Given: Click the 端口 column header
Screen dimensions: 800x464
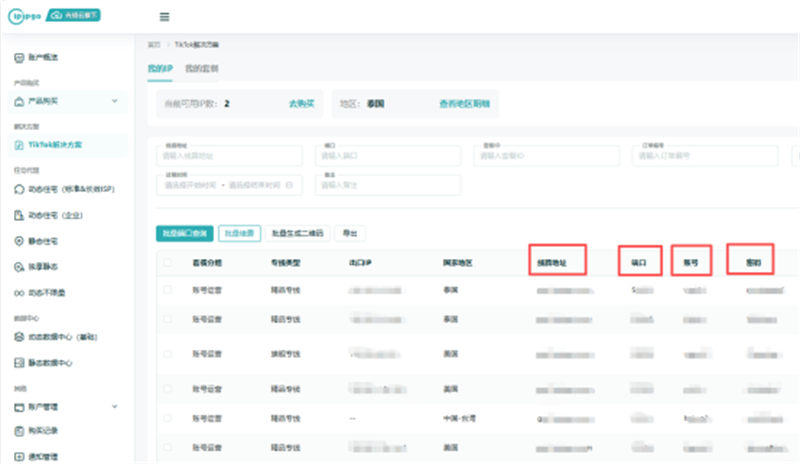Looking at the screenshot, I should pyautogui.click(x=638, y=263).
